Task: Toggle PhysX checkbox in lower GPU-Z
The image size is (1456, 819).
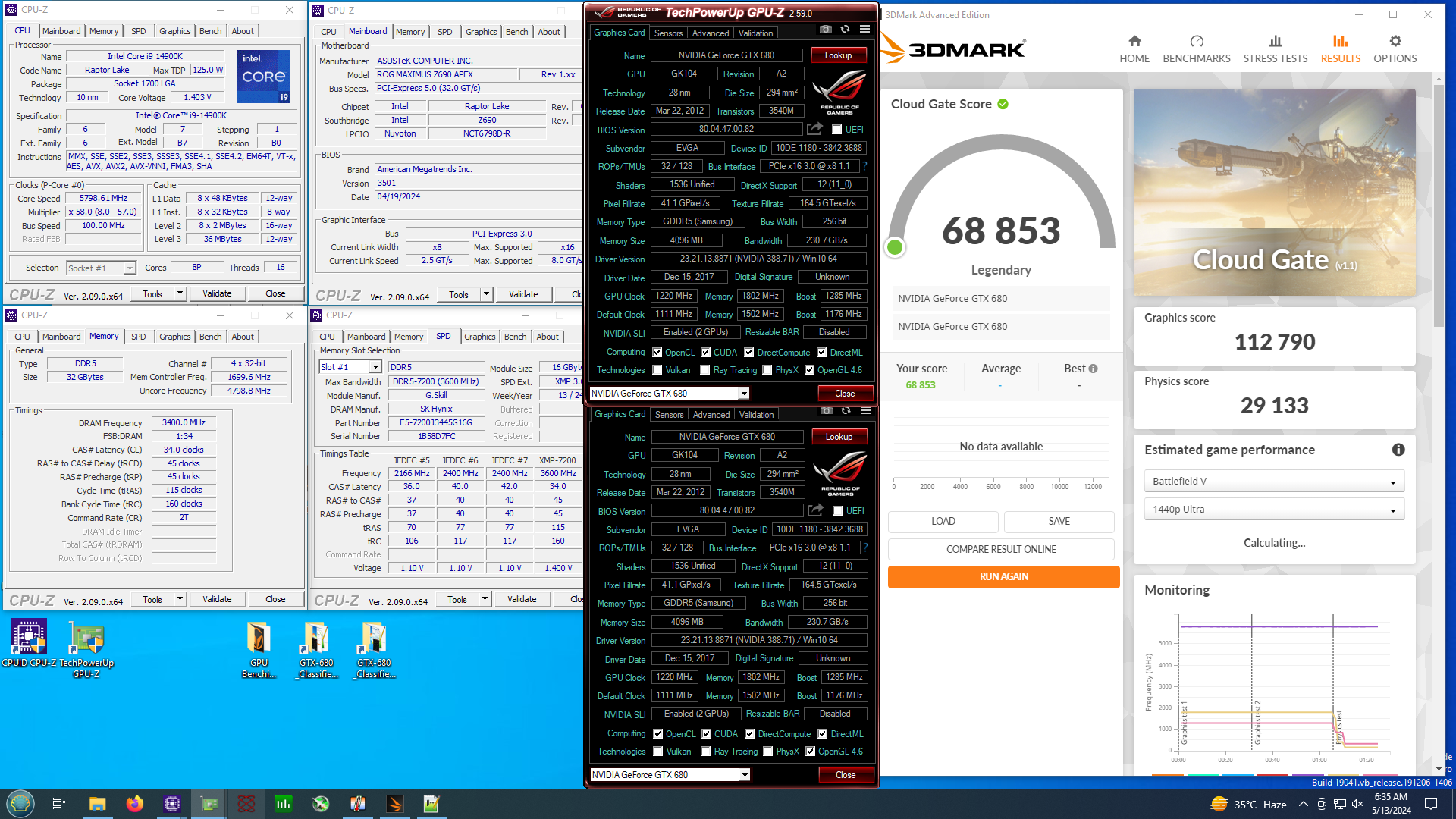Action: click(768, 752)
